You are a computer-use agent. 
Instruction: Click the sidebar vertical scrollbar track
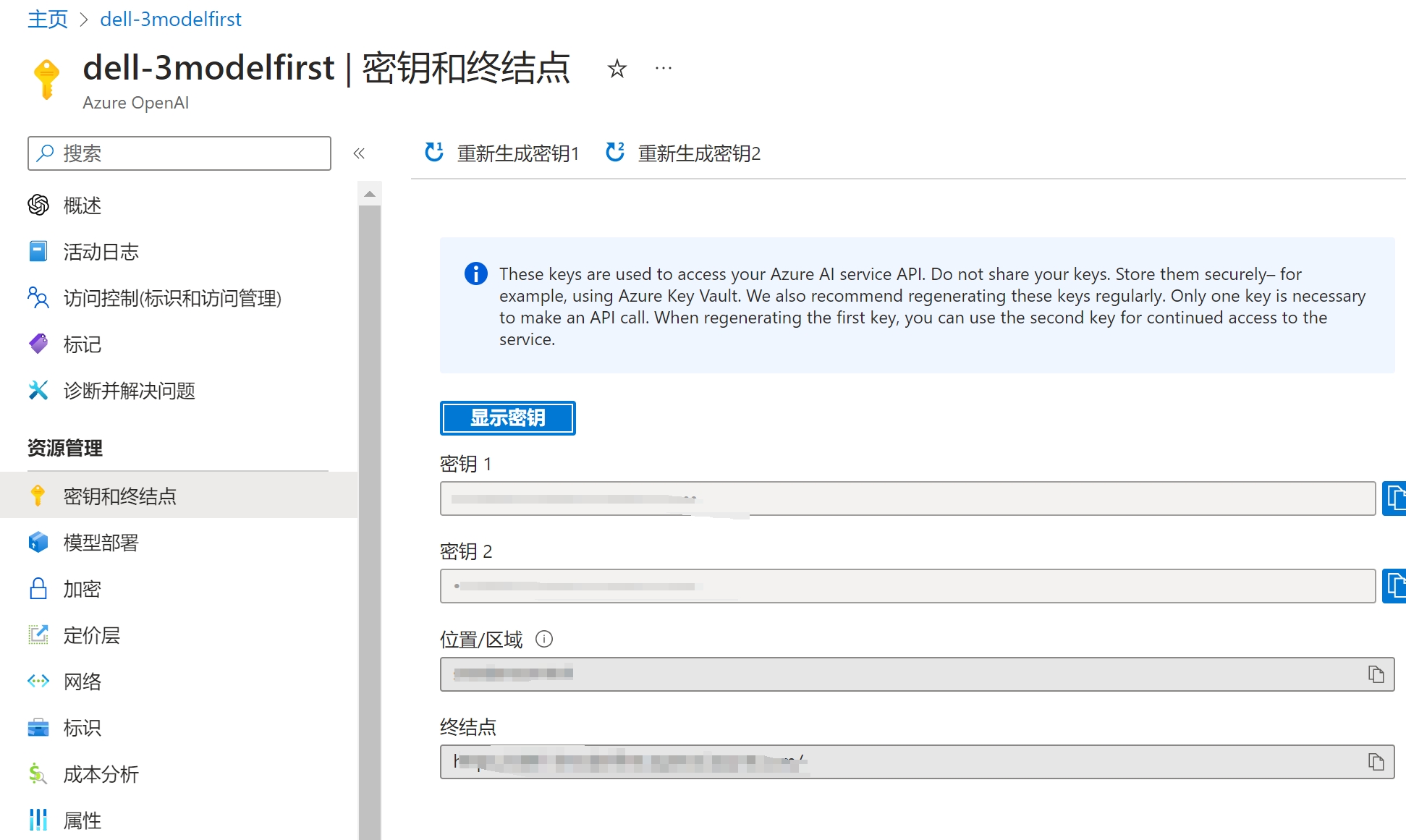pyautogui.click(x=370, y=521)
